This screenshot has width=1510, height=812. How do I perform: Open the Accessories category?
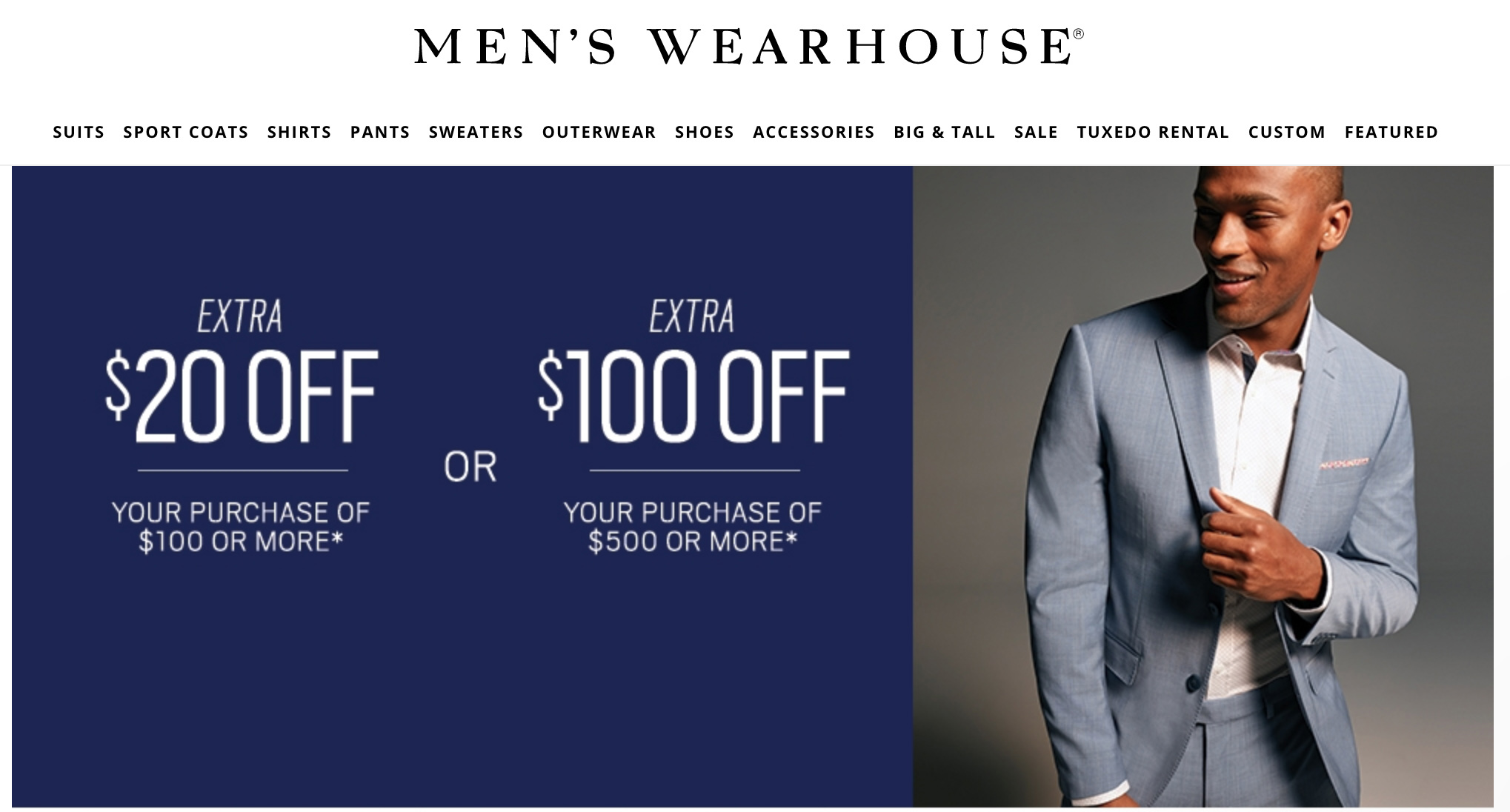click(x=814, y=132)
